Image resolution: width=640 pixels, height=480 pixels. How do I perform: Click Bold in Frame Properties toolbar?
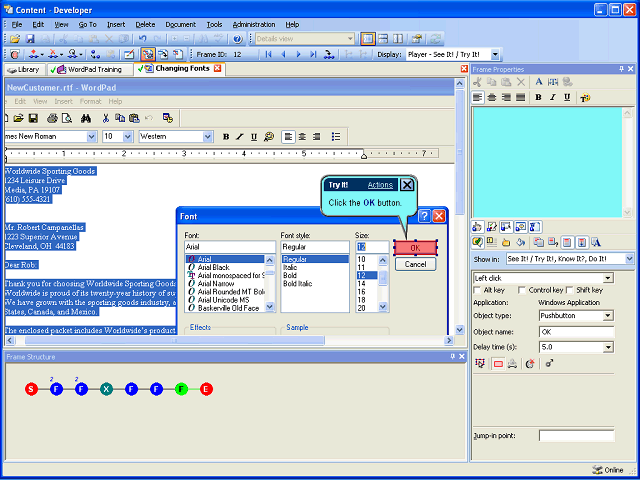(538, 98)
